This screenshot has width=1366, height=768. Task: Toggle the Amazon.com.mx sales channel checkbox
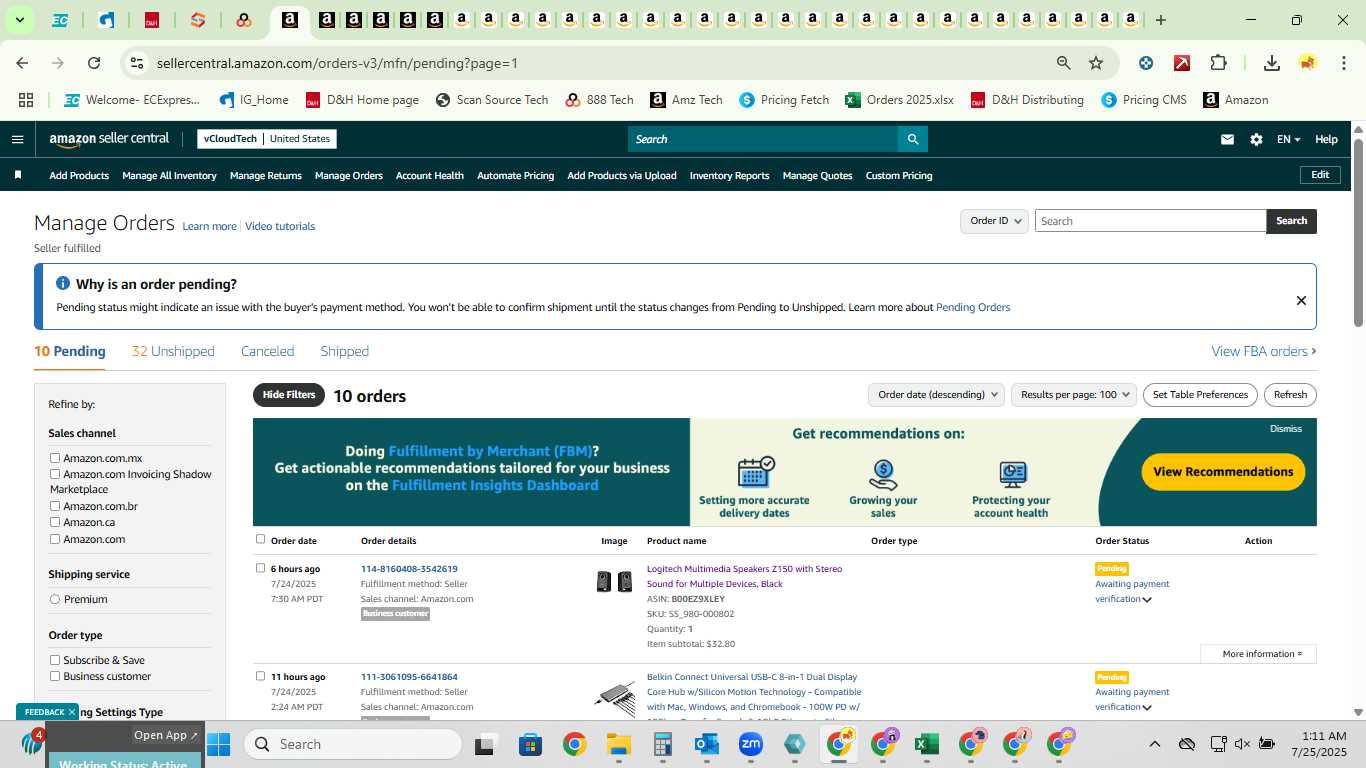55,458
